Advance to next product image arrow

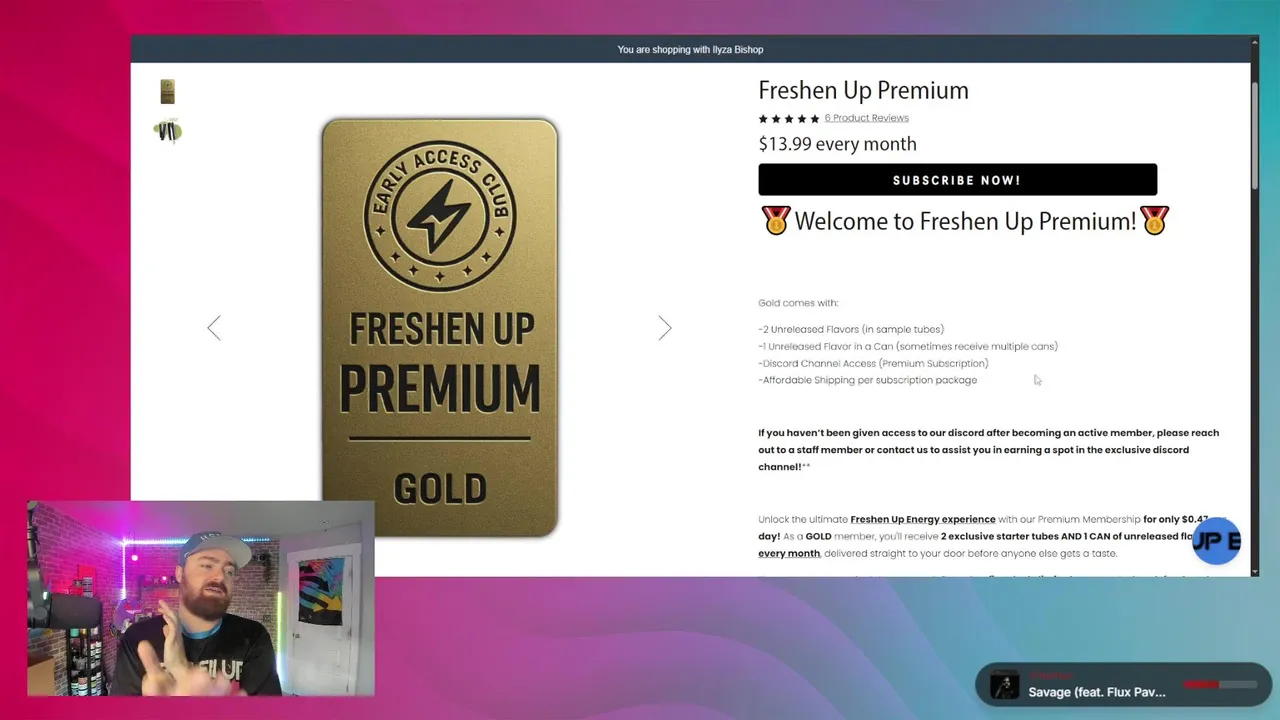click(x=665, y=328)
